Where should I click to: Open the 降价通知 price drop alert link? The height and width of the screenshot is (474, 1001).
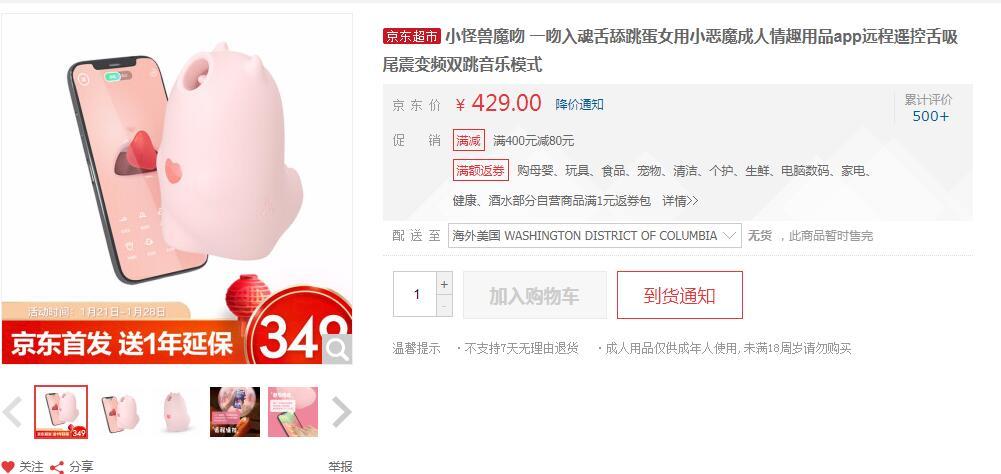(x=579, y=105)
